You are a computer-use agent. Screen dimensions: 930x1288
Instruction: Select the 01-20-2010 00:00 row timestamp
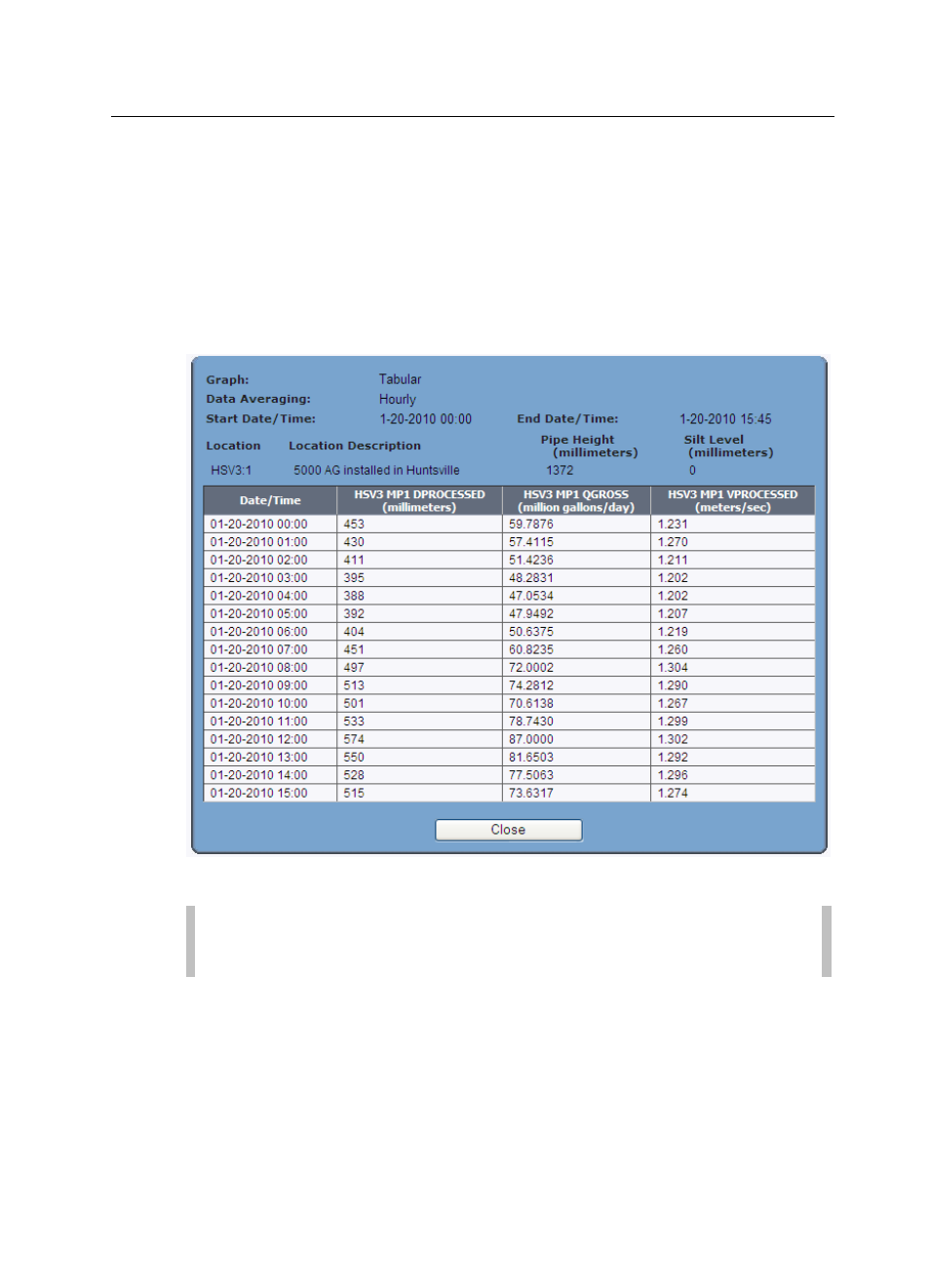258,525
